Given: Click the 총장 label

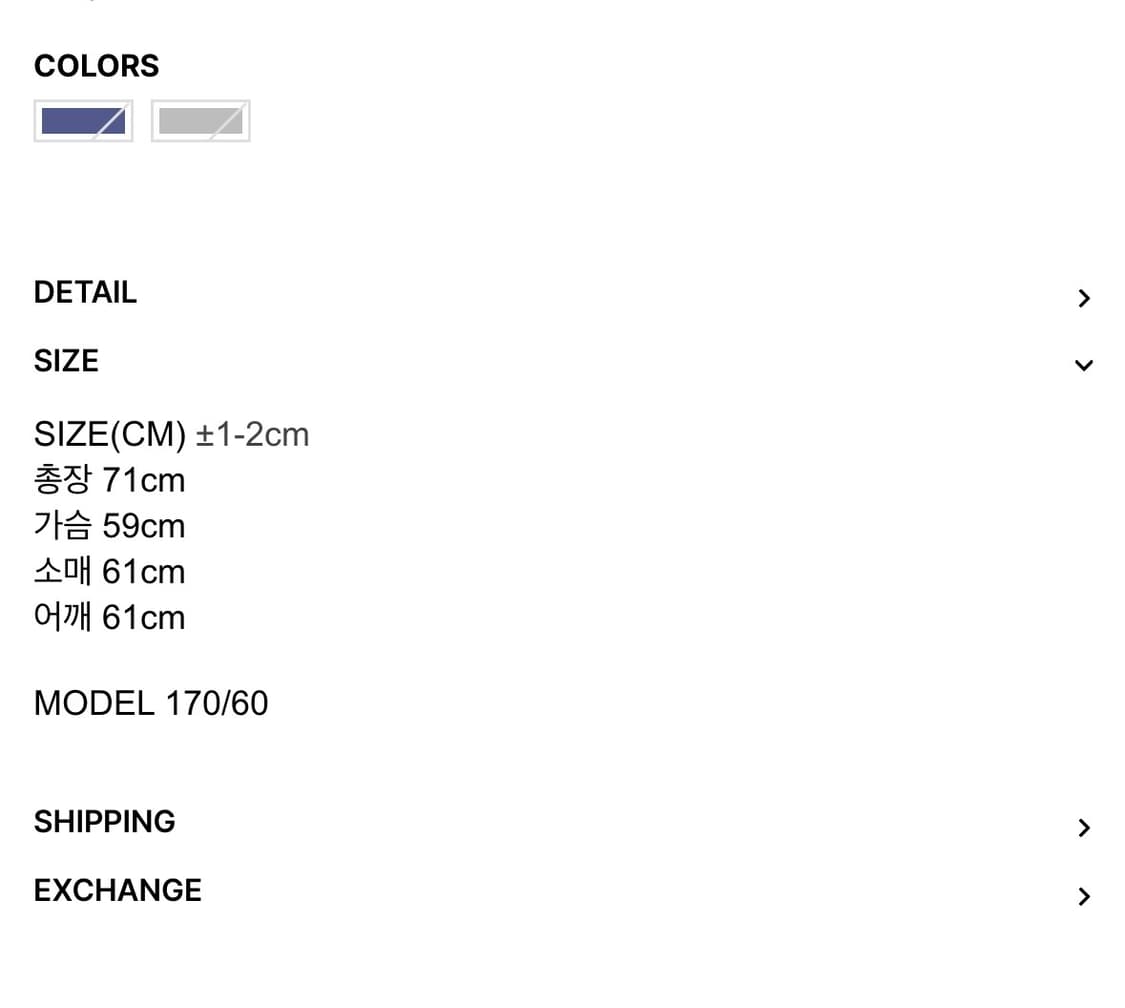Looking at the screenshot, I should coord(63,481).
